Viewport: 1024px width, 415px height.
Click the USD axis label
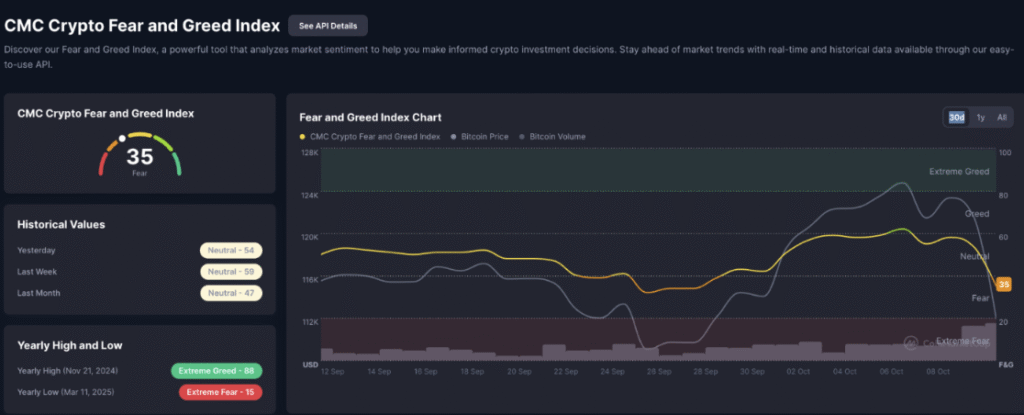click(310, 365)
